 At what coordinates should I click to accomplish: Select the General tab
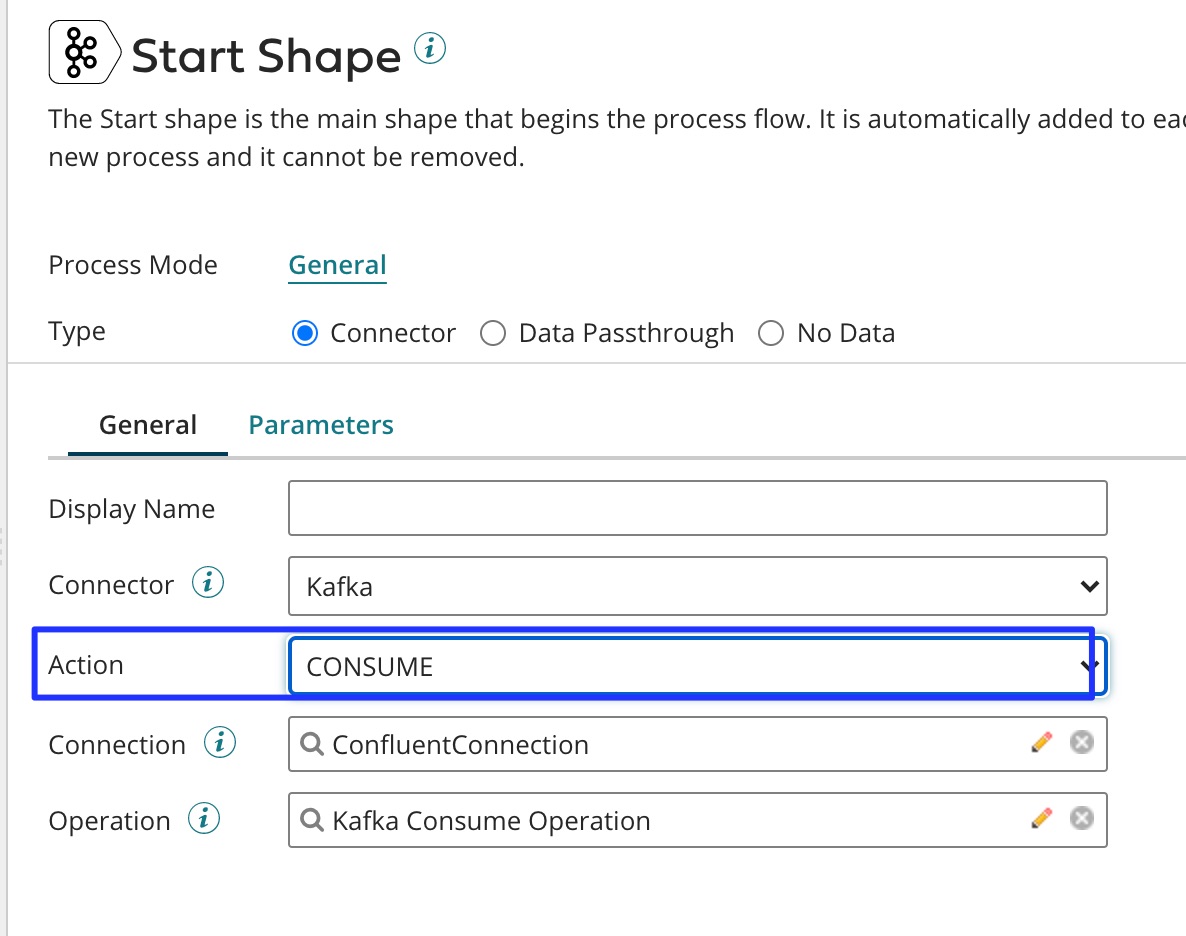(x=148, y=425)
